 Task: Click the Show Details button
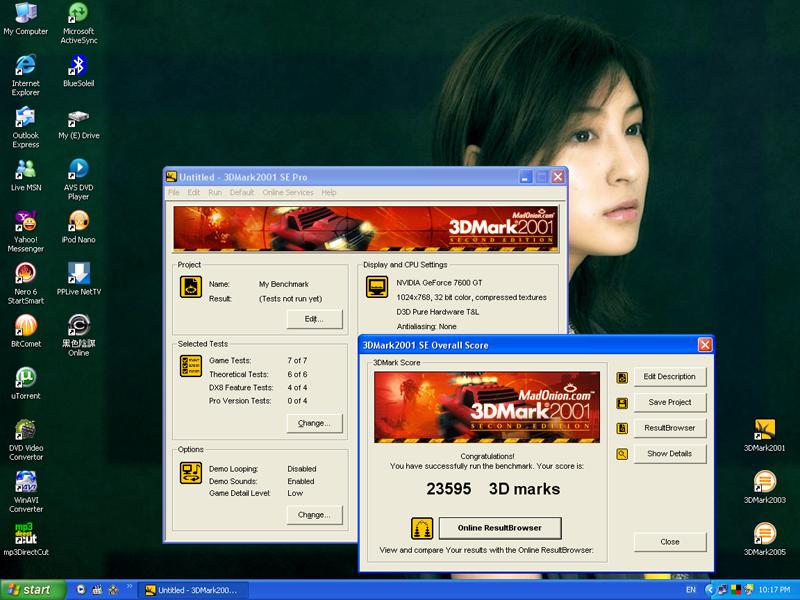tap(670, 453)
